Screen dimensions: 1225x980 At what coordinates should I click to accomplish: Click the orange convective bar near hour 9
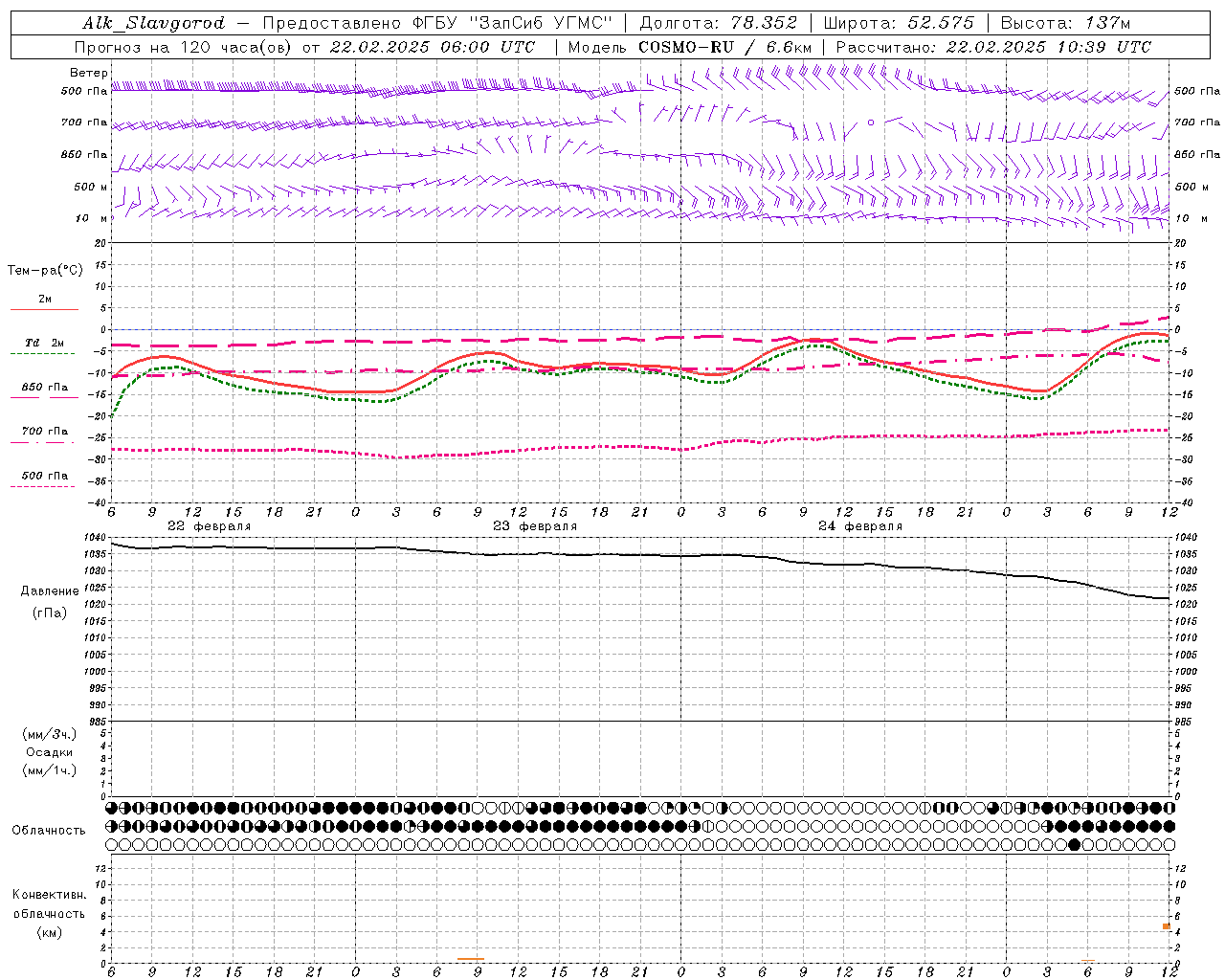[470, 959]
